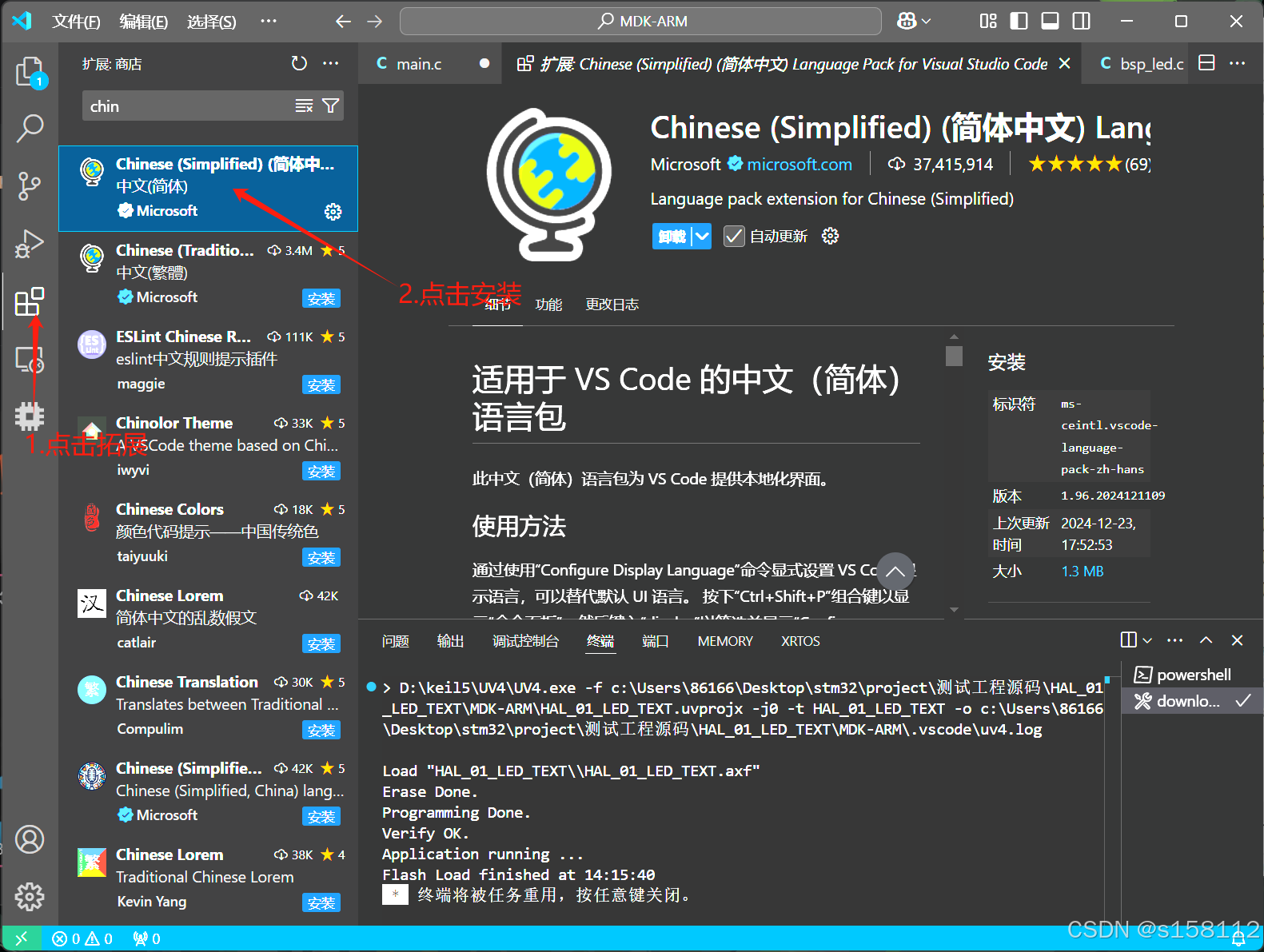Screen dimensions: 1264x952
Task: Open extensions view more actions menu
Action: (x=331, y=63)
